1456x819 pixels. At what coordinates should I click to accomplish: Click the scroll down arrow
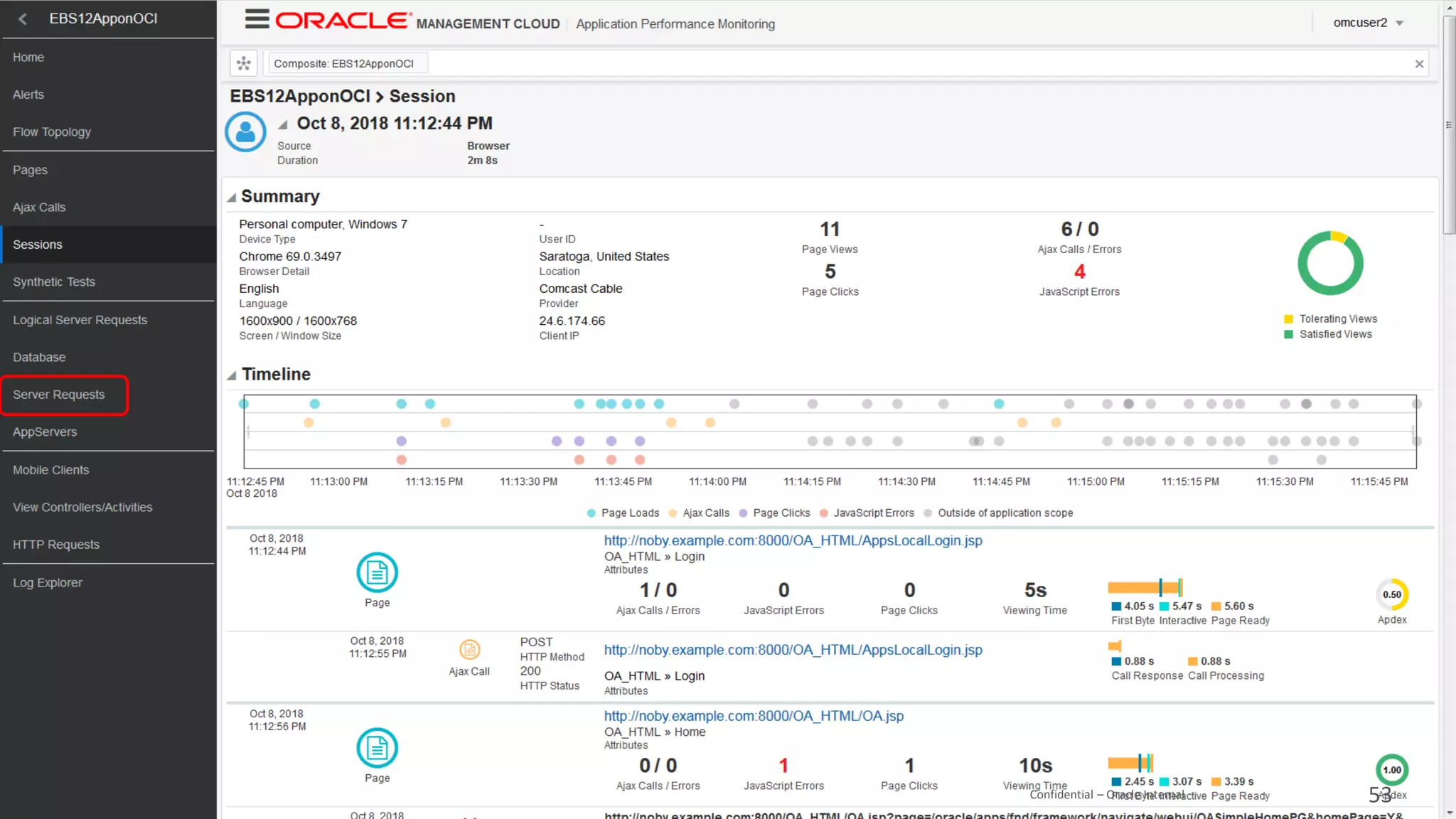coord(1449,812)
